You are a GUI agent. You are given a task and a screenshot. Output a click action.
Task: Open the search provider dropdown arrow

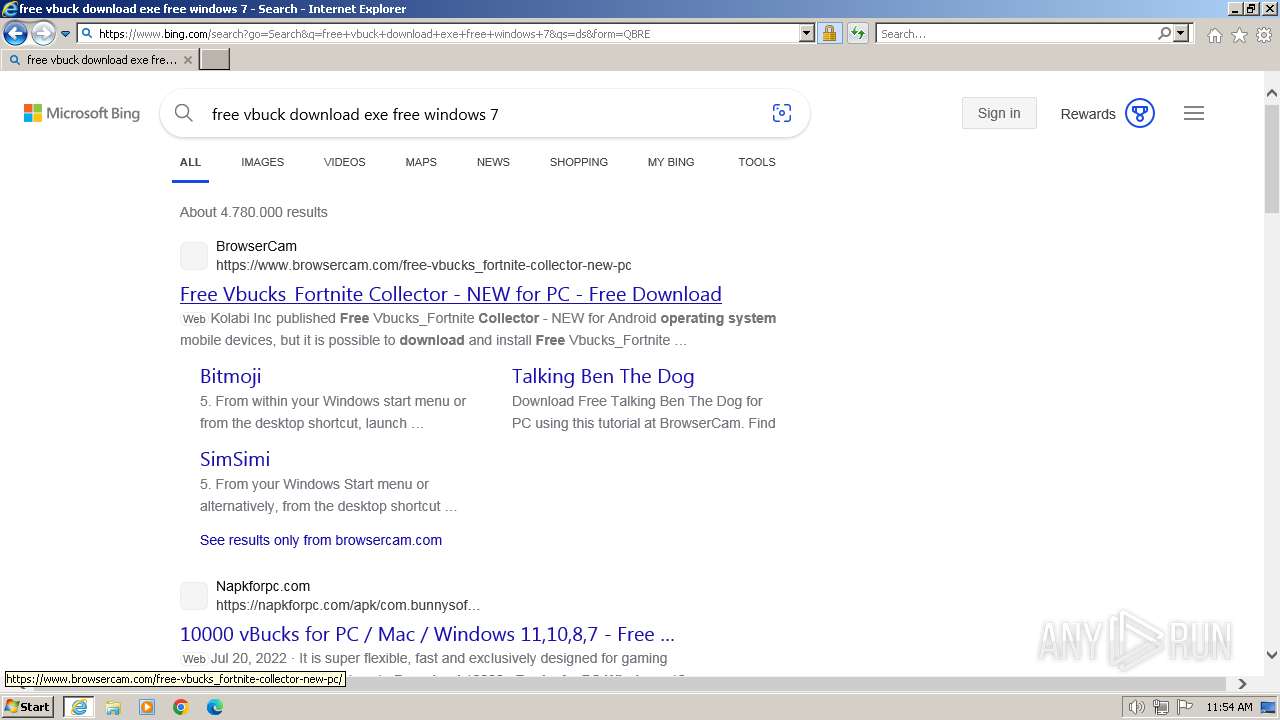point(1181,33)
